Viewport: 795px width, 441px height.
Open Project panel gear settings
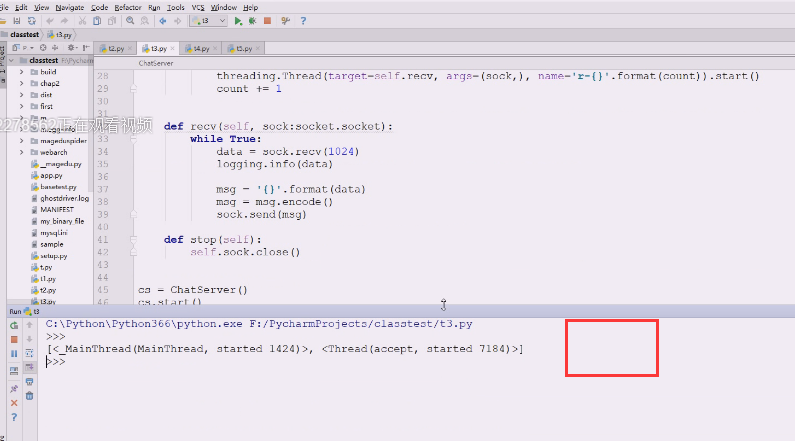(x=71, y=48)
